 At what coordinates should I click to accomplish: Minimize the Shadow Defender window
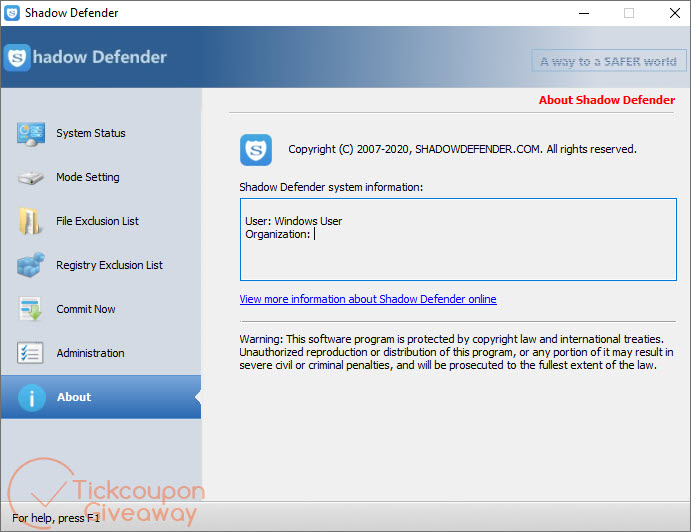(582, 13)
